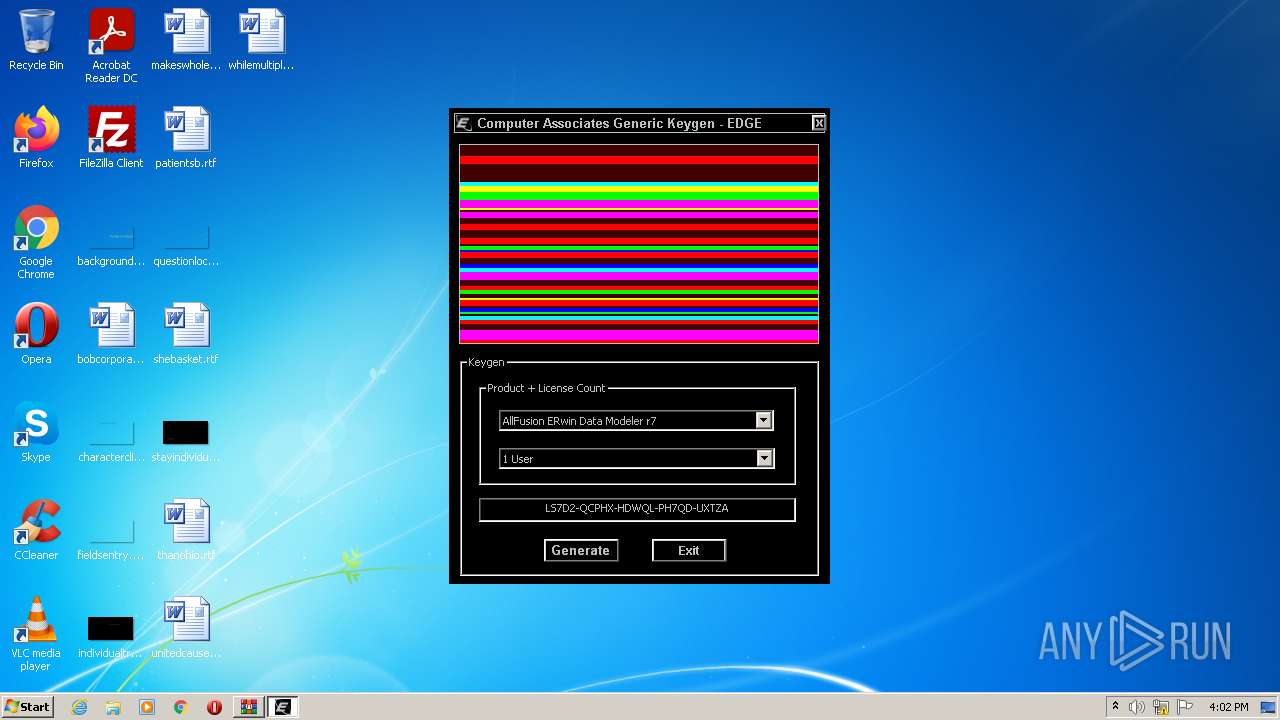Open Windows Explorer folder icon in taskbar
Screen dimensions: 1280x720
(x=113, y=707)
